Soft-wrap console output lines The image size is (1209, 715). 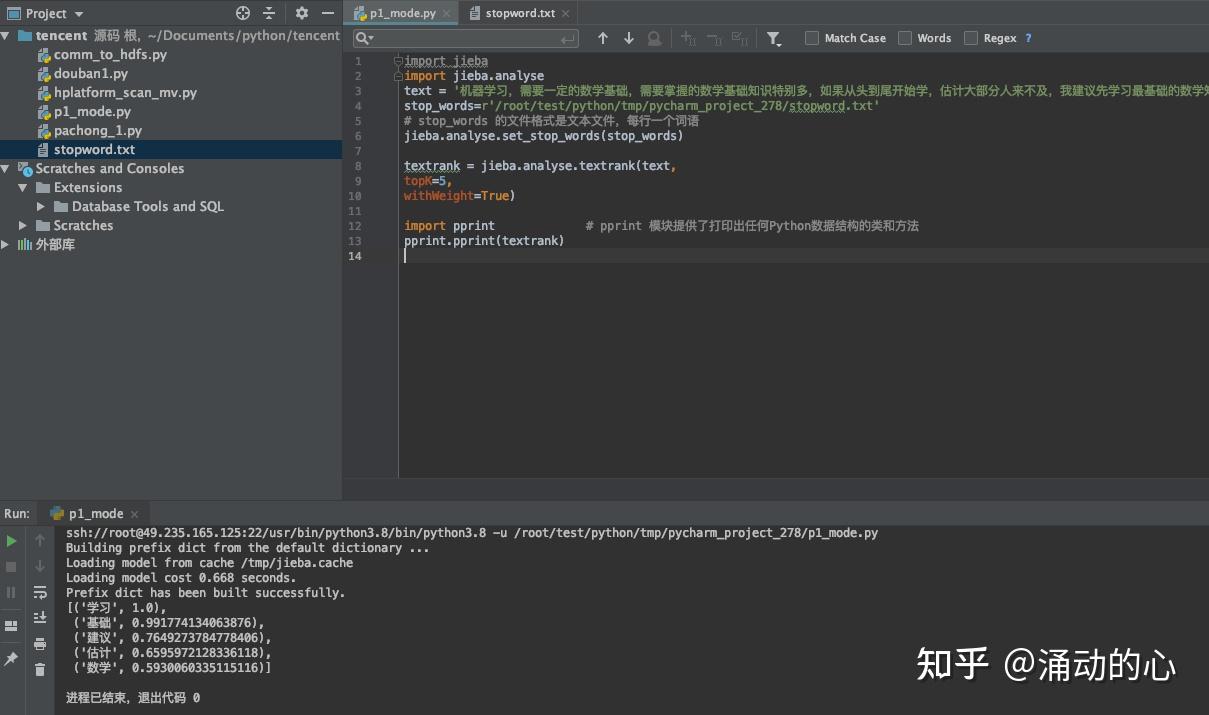coord(40,592)
